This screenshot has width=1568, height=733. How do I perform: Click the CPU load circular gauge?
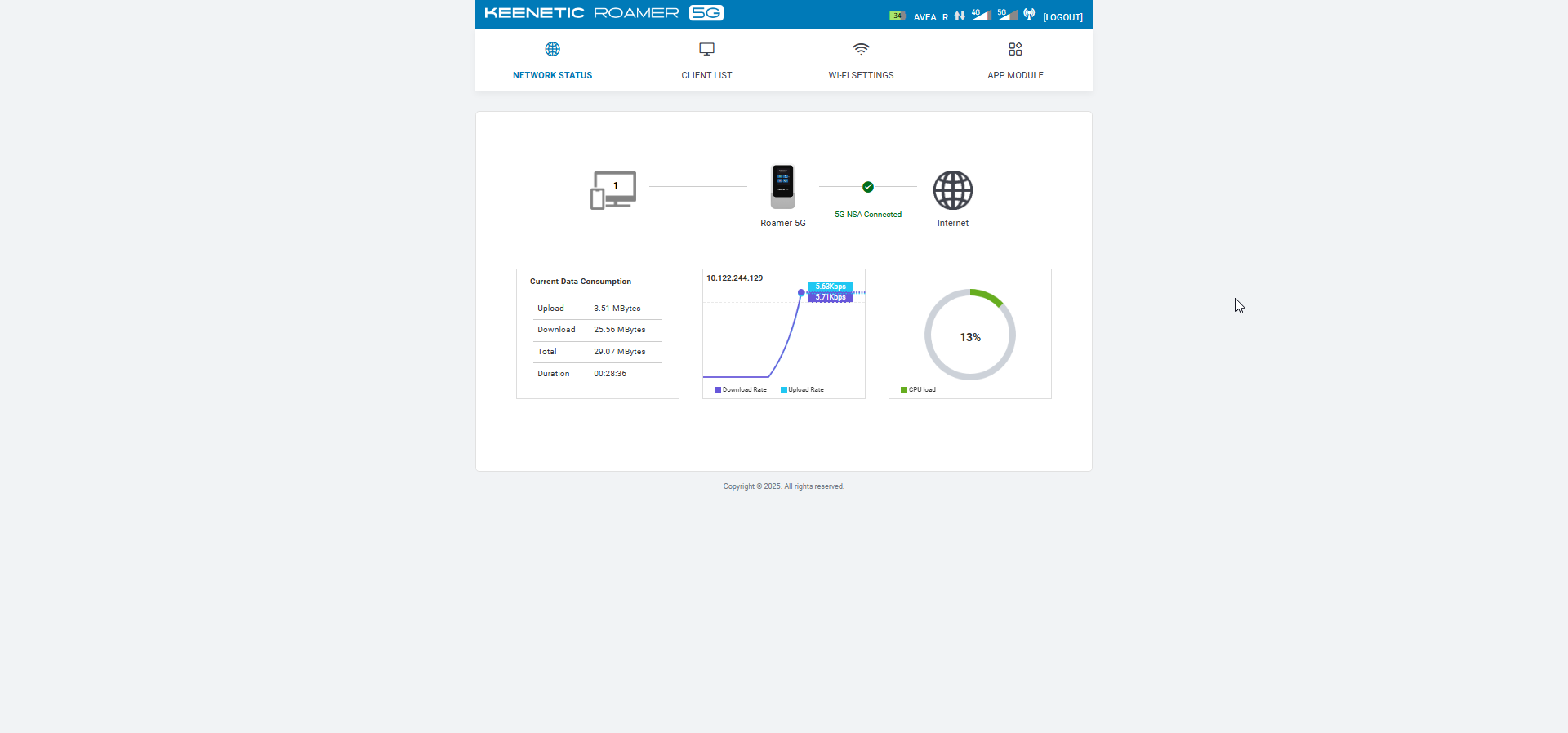tap(970, 335)
